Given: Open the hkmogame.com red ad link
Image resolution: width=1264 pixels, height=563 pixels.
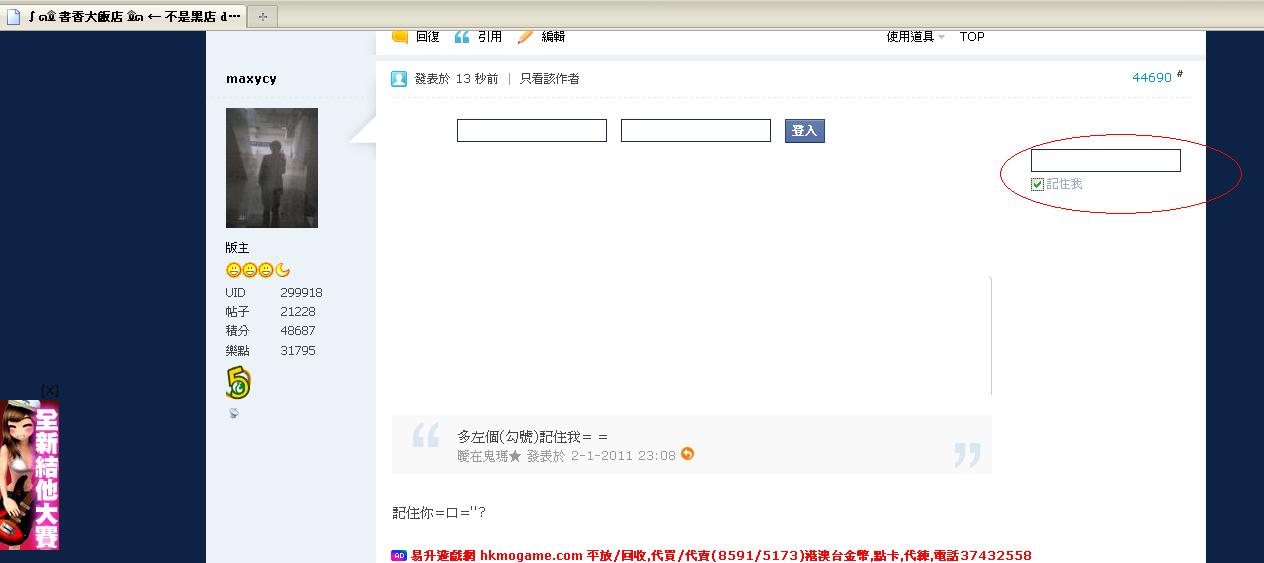Looking at the screenshot, I should coord(720,555).
